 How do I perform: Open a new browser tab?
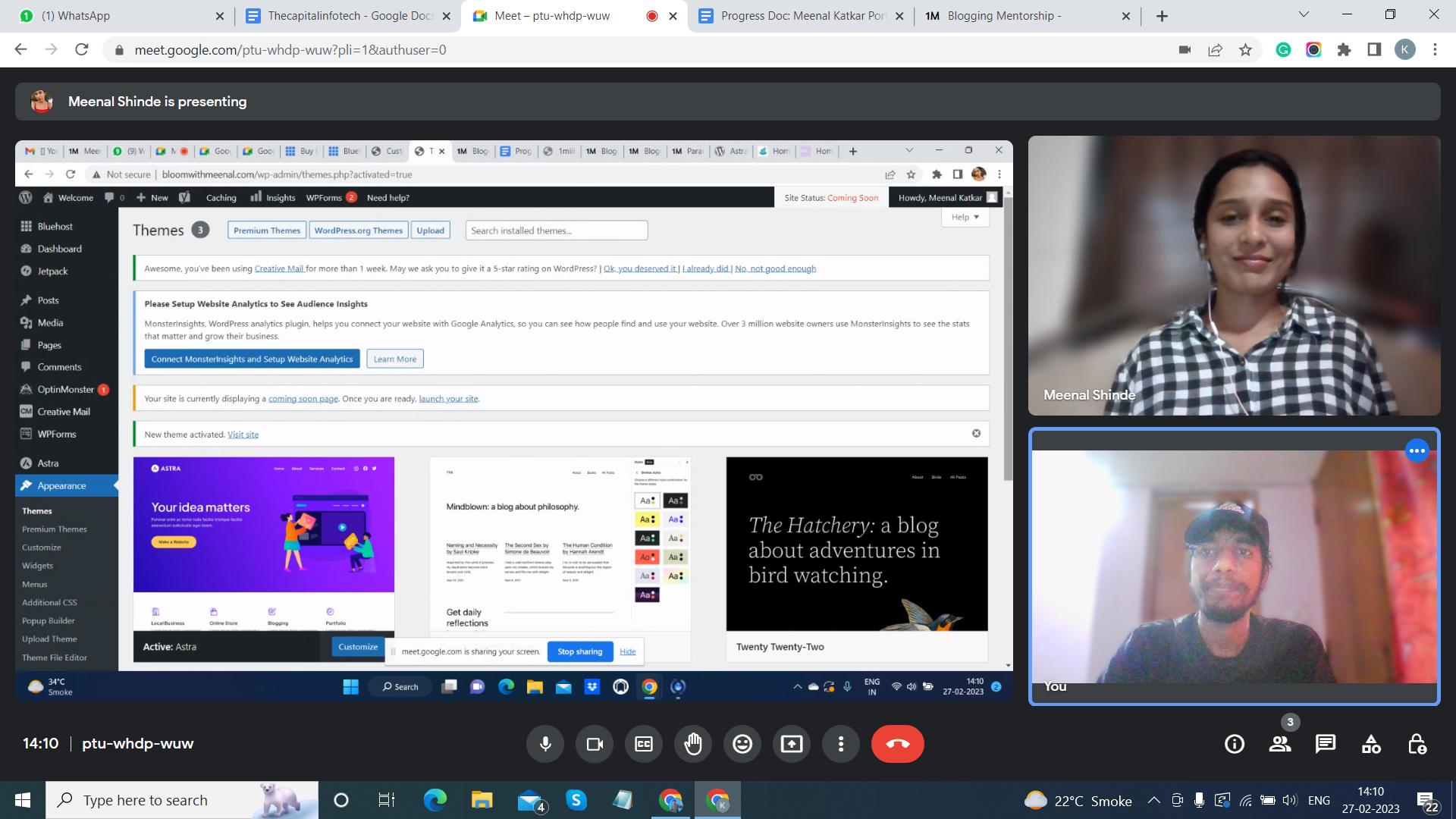coord(1162,16)
